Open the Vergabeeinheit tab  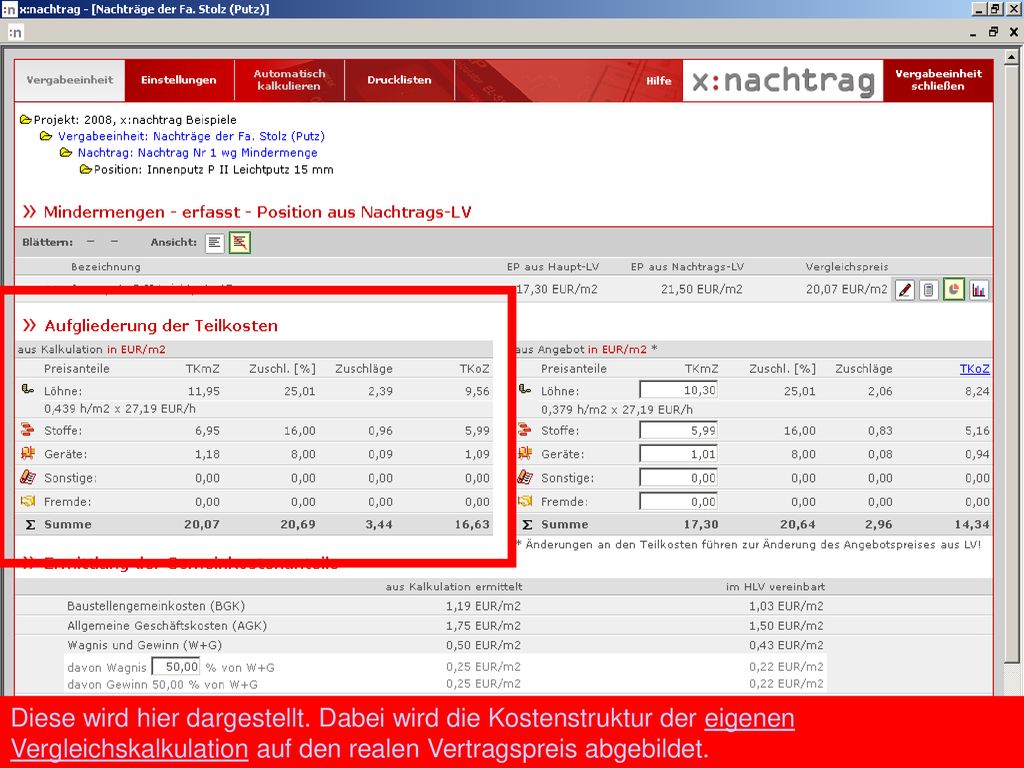click(x=70, y=80)
